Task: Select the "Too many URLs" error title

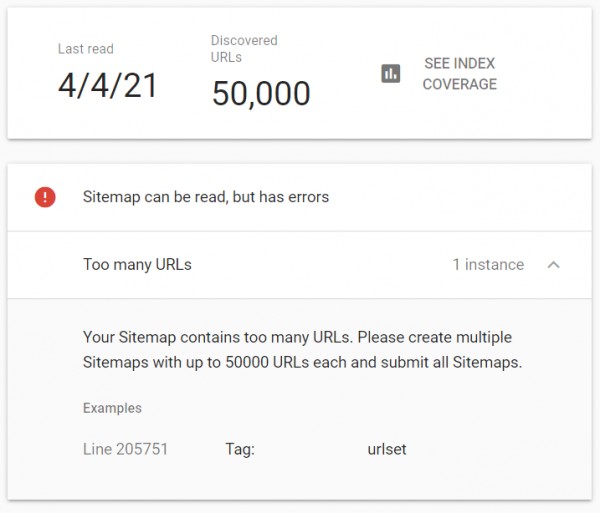Action: point(137,265)
